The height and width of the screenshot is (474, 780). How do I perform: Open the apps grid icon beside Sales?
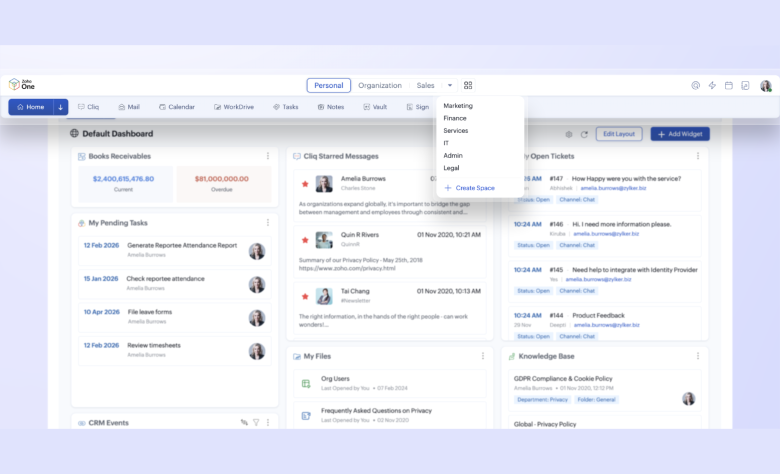(x=468, y=86)
